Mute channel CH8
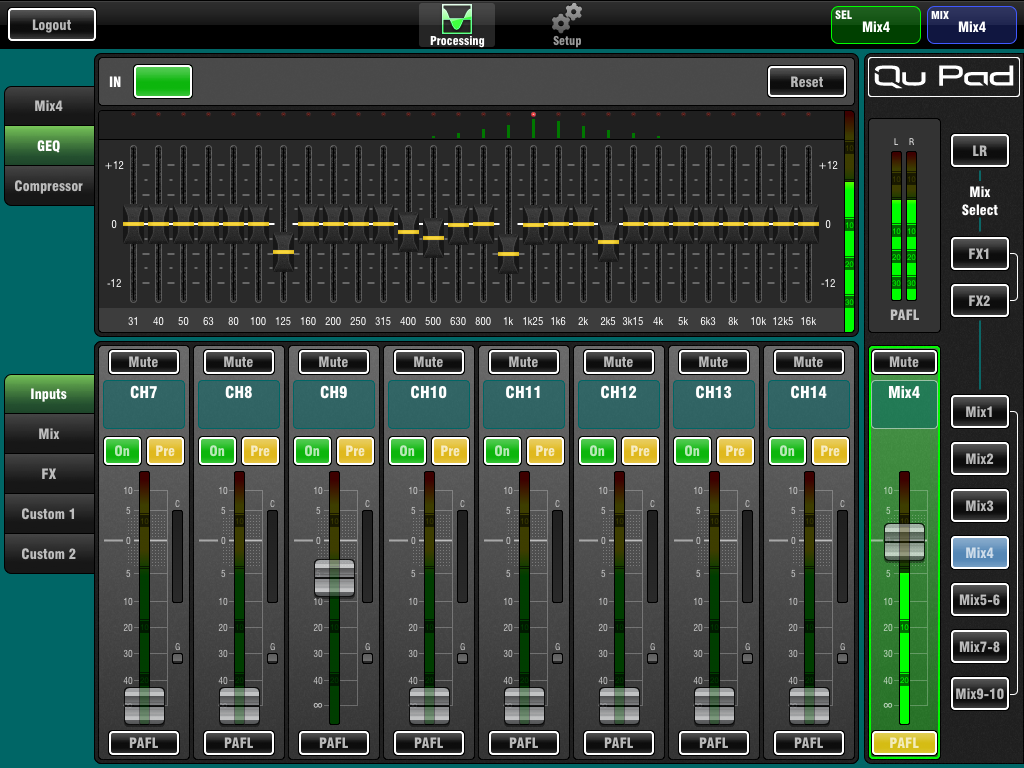Viewport: 1024px width, 768px height. (x=238, y=362)
